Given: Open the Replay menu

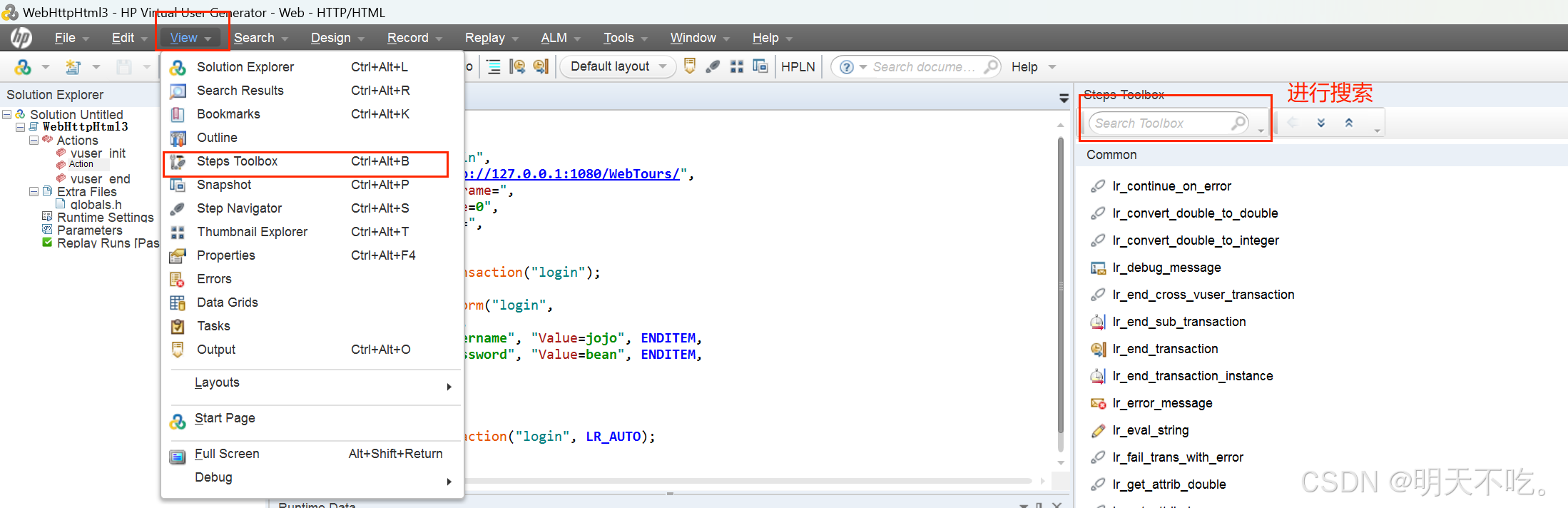Looking at the screenshot, I should (x=492, y=38).
